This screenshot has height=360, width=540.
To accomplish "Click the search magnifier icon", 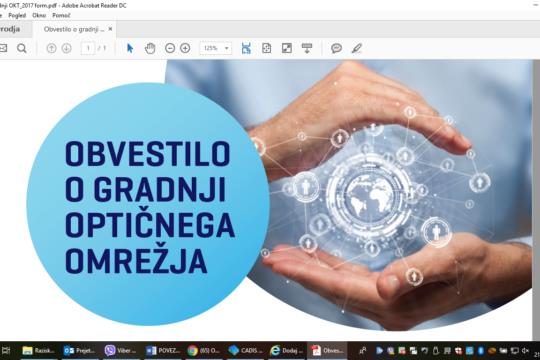I will [x=22, y=48].
